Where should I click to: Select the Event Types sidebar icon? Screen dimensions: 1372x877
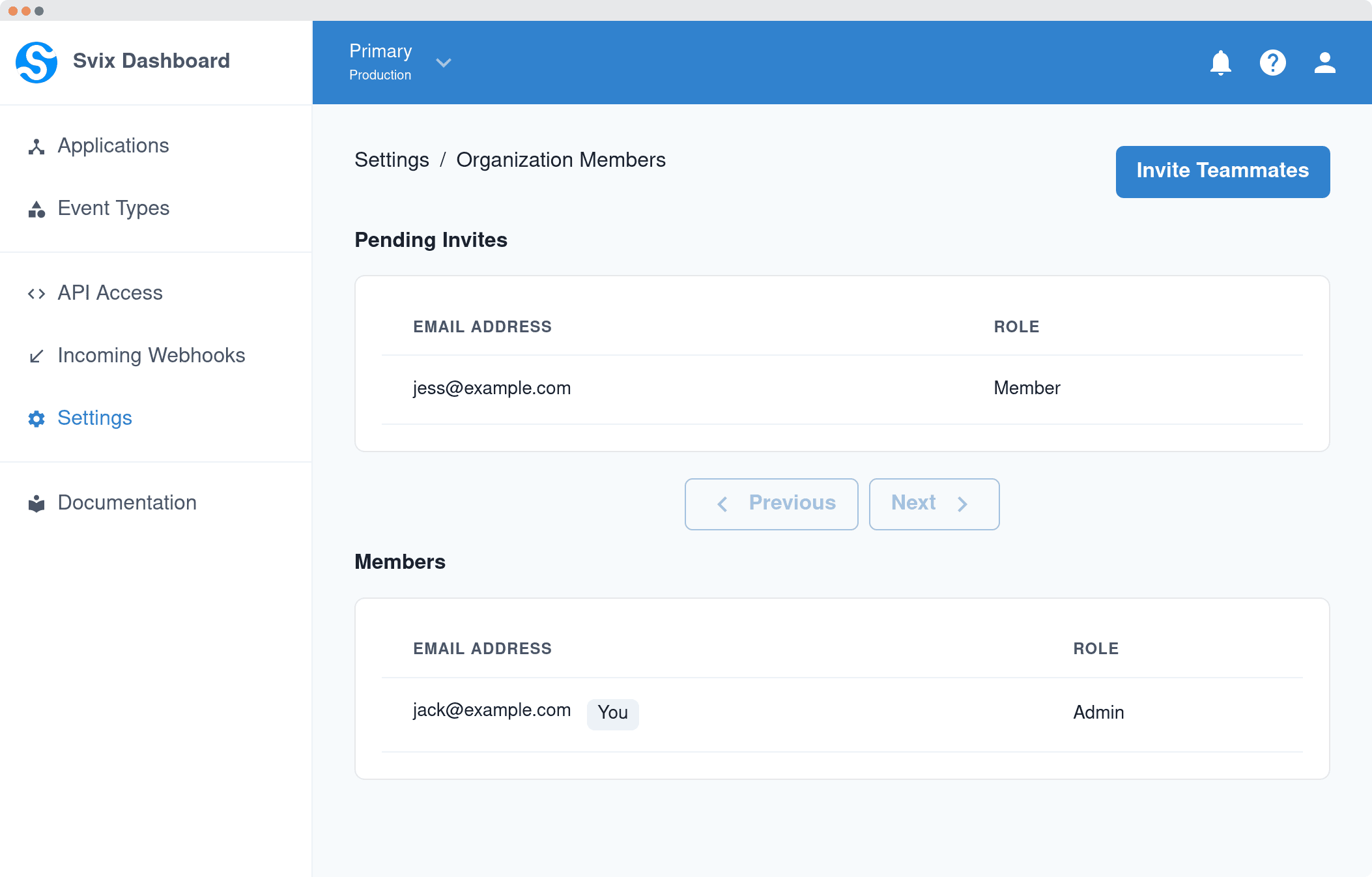point(36,208)
